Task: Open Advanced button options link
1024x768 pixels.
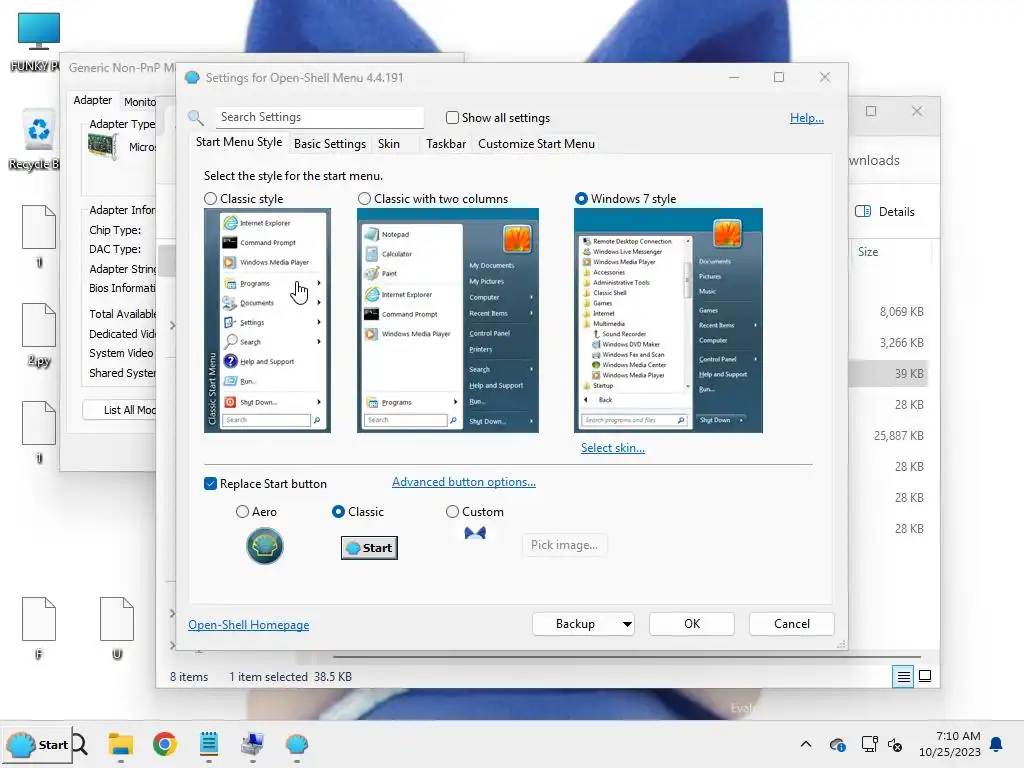Action: [464, 482]
